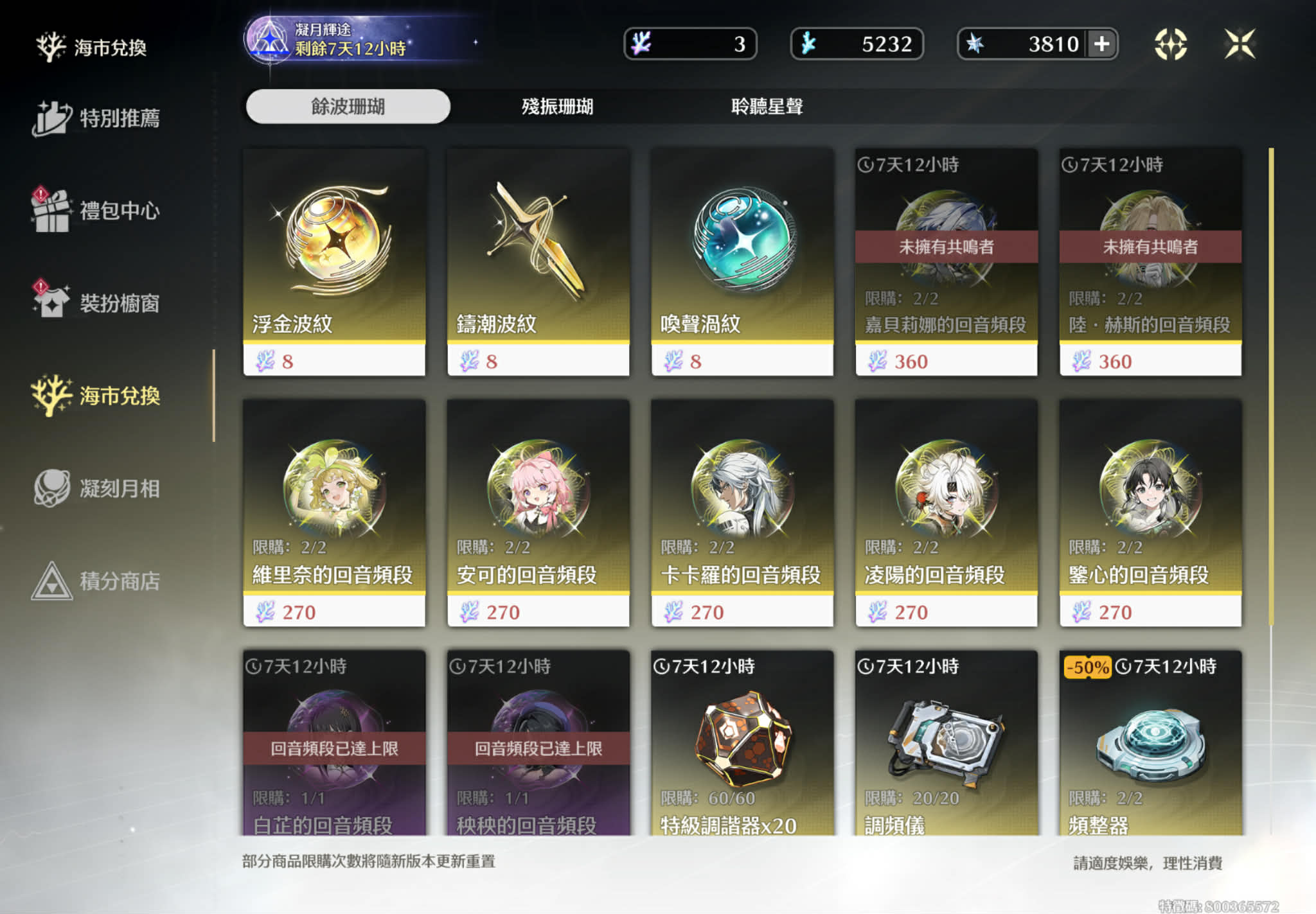The image size is (1316, 914).
Task: Select the 餘波珊瑚 tab
Action: pos(348,106)
